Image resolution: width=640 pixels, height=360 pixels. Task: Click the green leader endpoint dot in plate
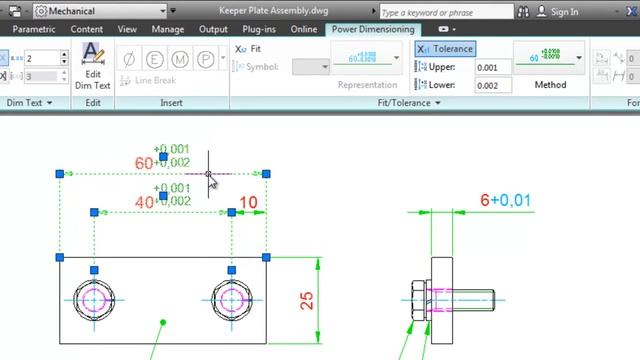pos(163,322)
